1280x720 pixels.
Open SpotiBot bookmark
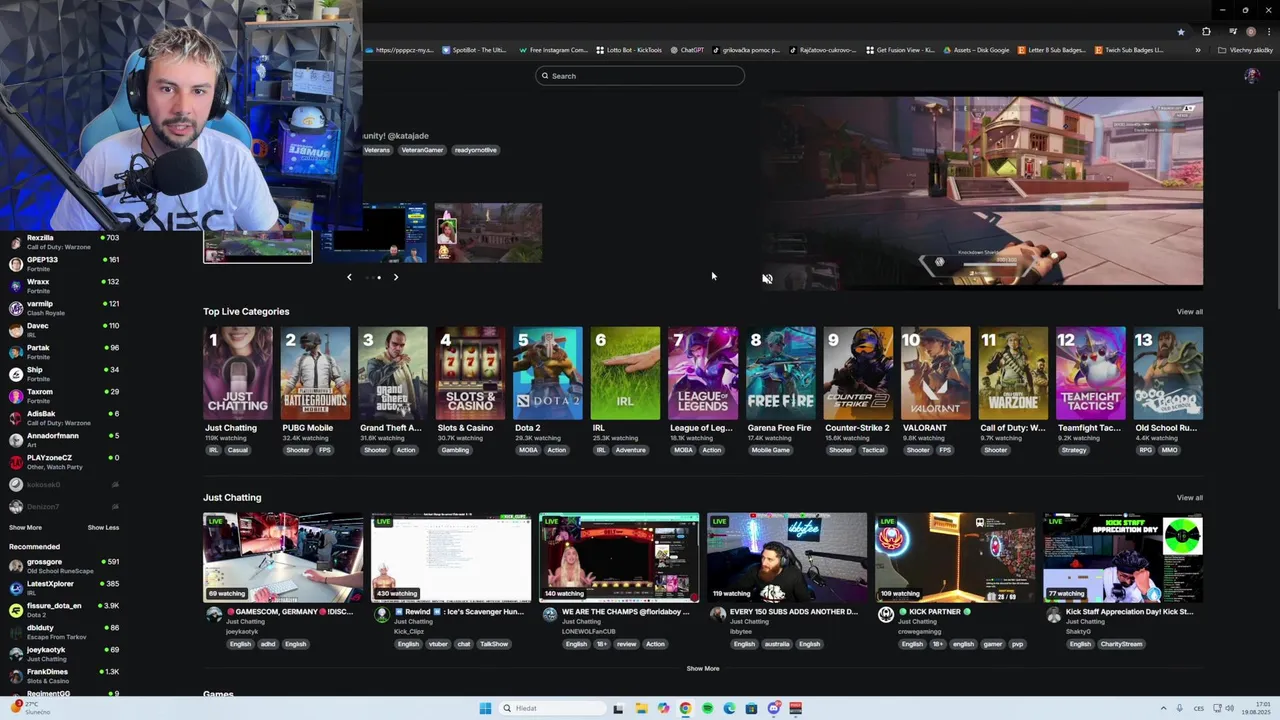click(475, 50)
